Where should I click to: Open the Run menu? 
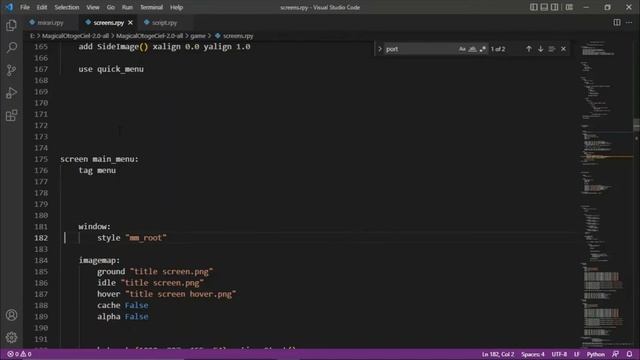[127, 7]
